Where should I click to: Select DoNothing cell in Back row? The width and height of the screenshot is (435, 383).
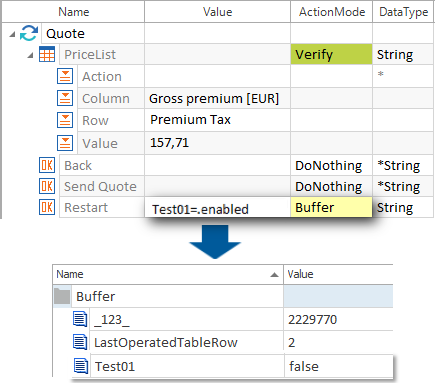331,165
